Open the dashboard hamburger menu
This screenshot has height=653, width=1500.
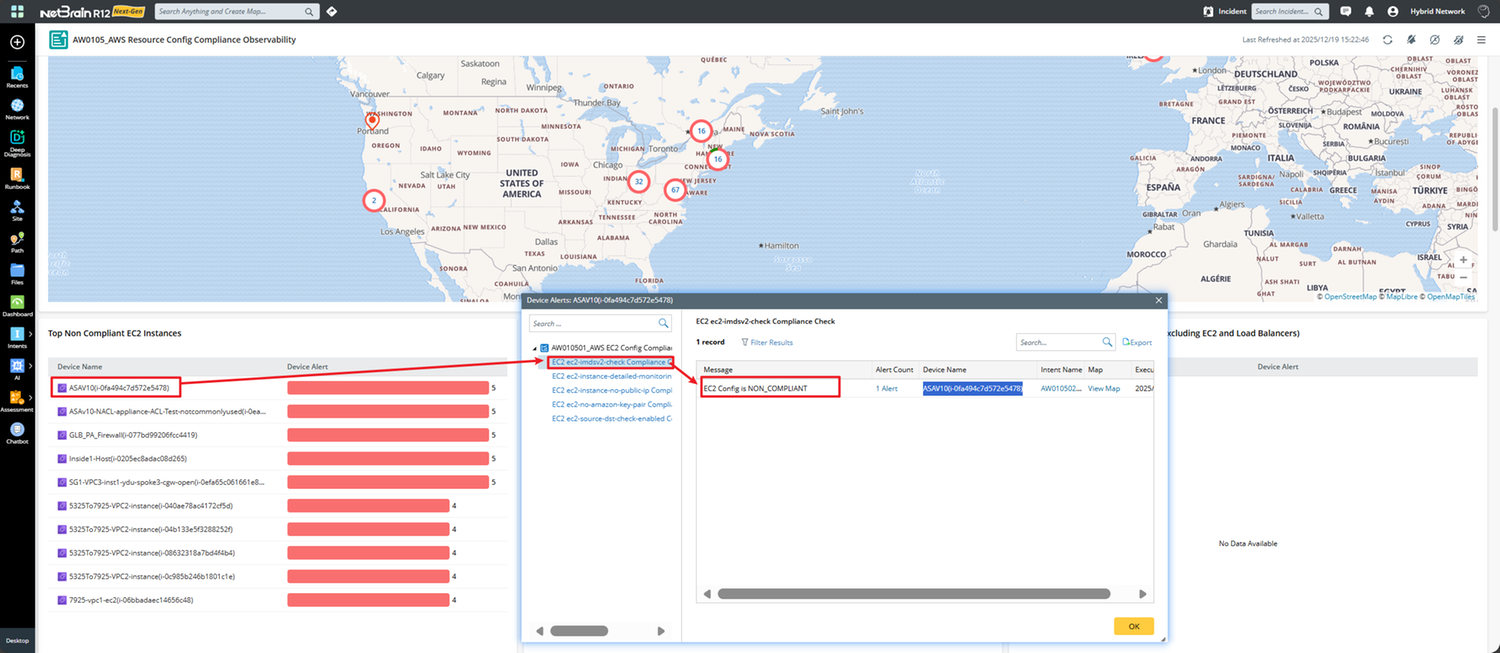pyautogui.click(x=1481, y=39)
